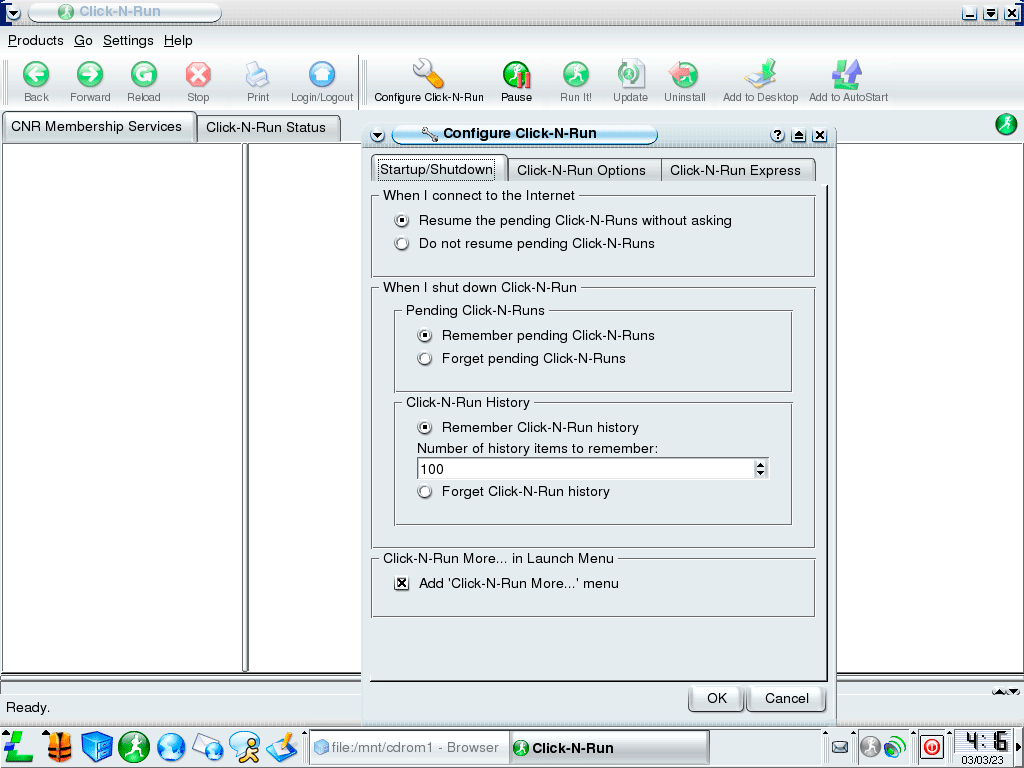The height and width of the screenshot is (768, 1024).
Task: Increase history items with up spinner arrow
Action: click(760, 464)
